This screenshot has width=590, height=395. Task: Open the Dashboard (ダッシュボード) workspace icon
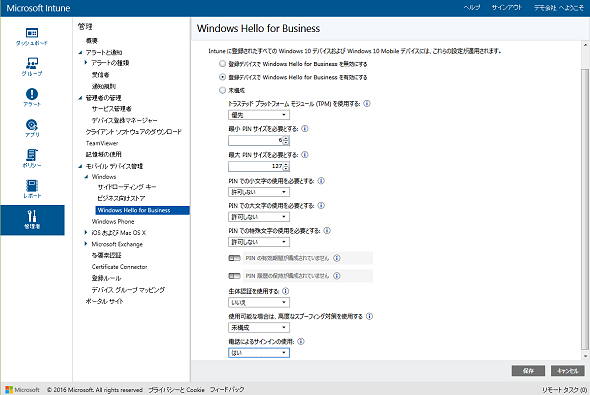tap(32, 36)
